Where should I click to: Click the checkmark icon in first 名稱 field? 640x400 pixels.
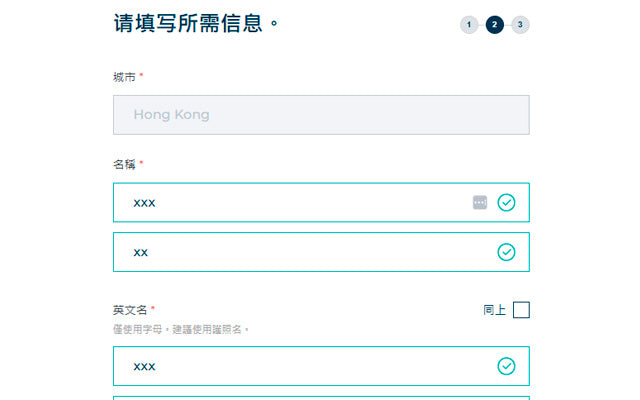click(x=506, y=202)
